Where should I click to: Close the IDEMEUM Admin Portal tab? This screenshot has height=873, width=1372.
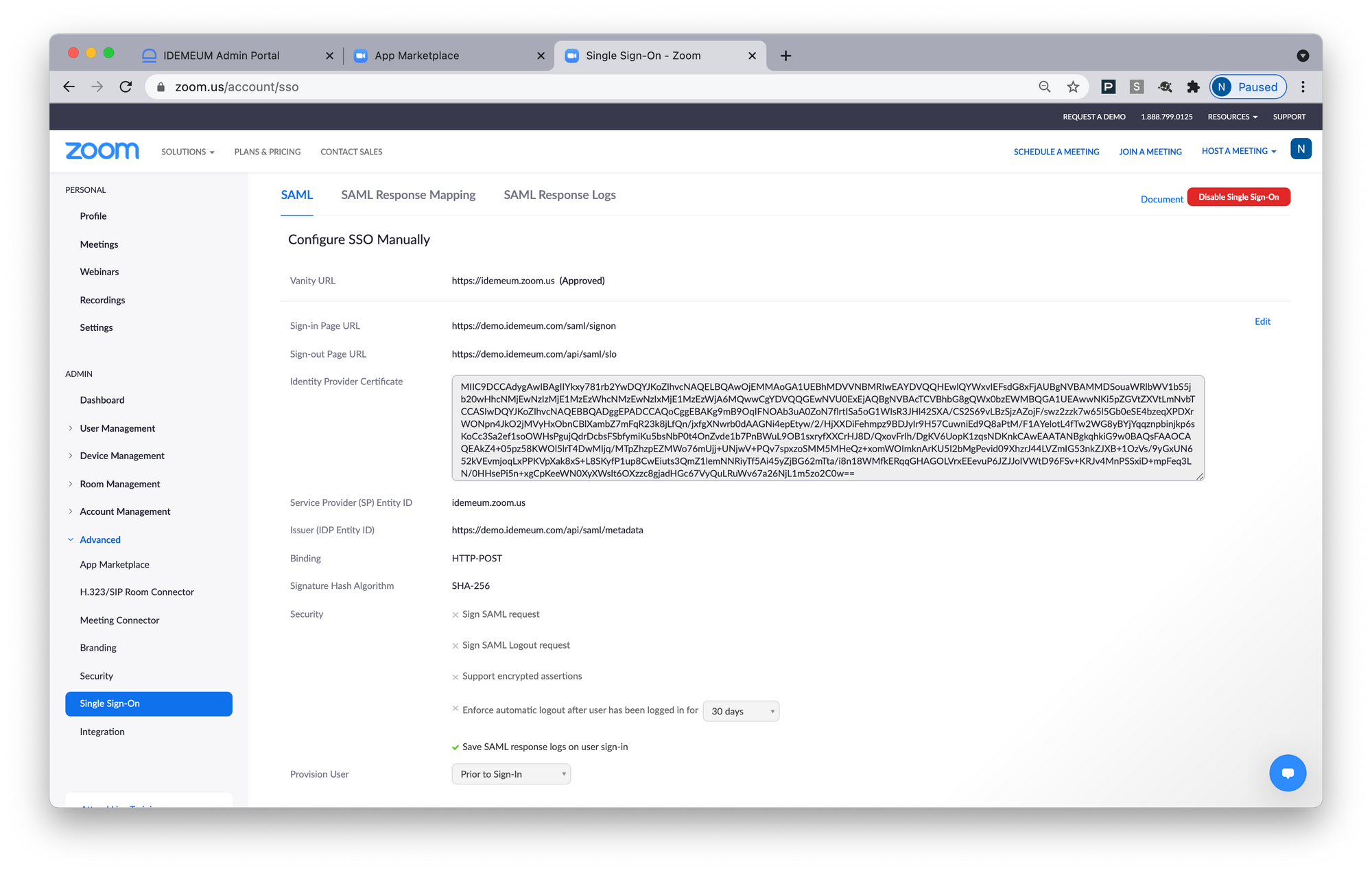329,56
